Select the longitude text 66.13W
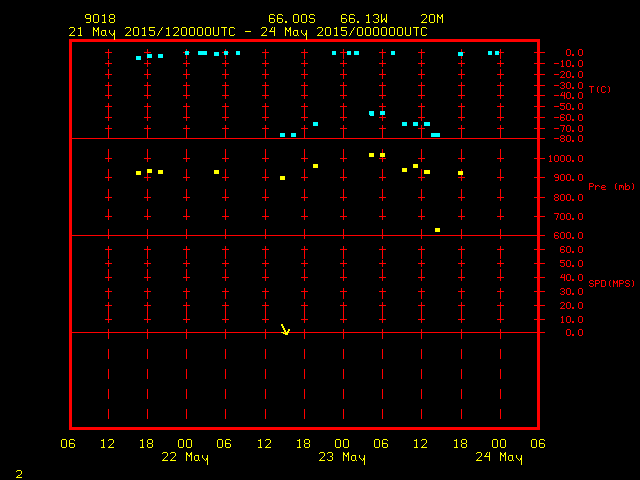This screenshot has width=640, height=480. pyautogui.click(x=364, y=19)
